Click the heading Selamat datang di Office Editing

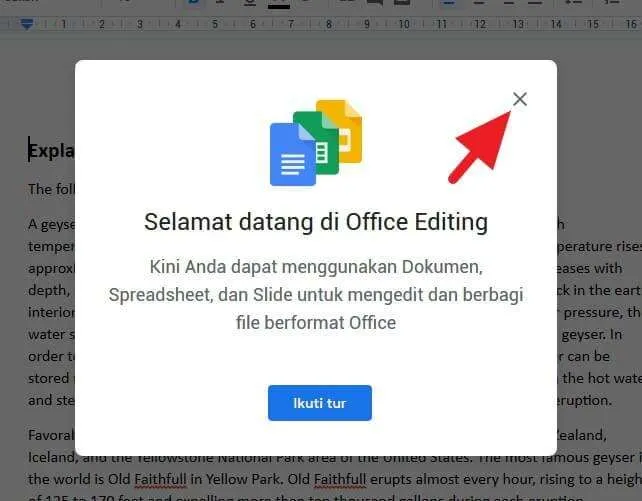(x=316, y=222)
